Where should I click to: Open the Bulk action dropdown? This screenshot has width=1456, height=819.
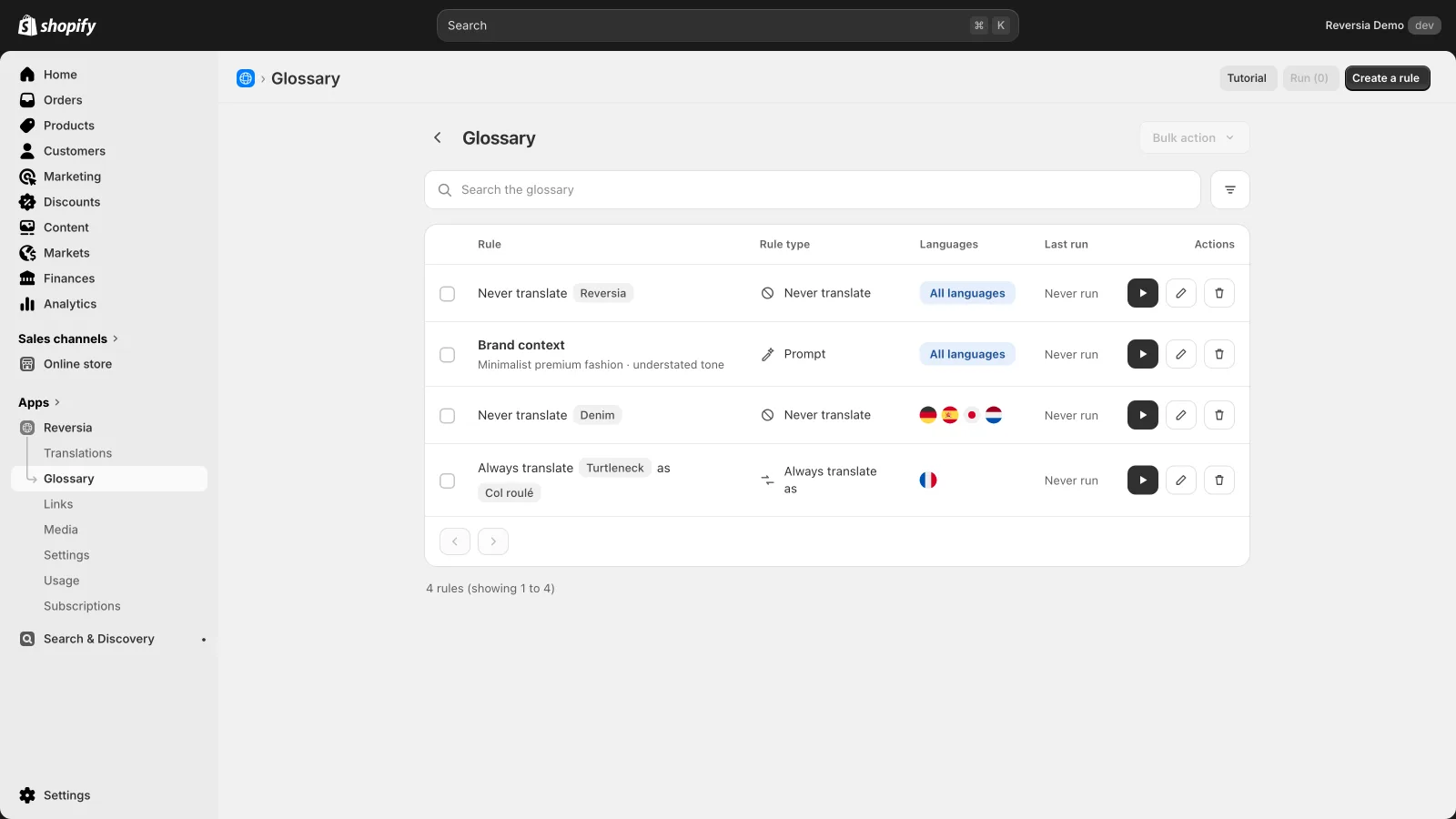[x=1195, y=137]
